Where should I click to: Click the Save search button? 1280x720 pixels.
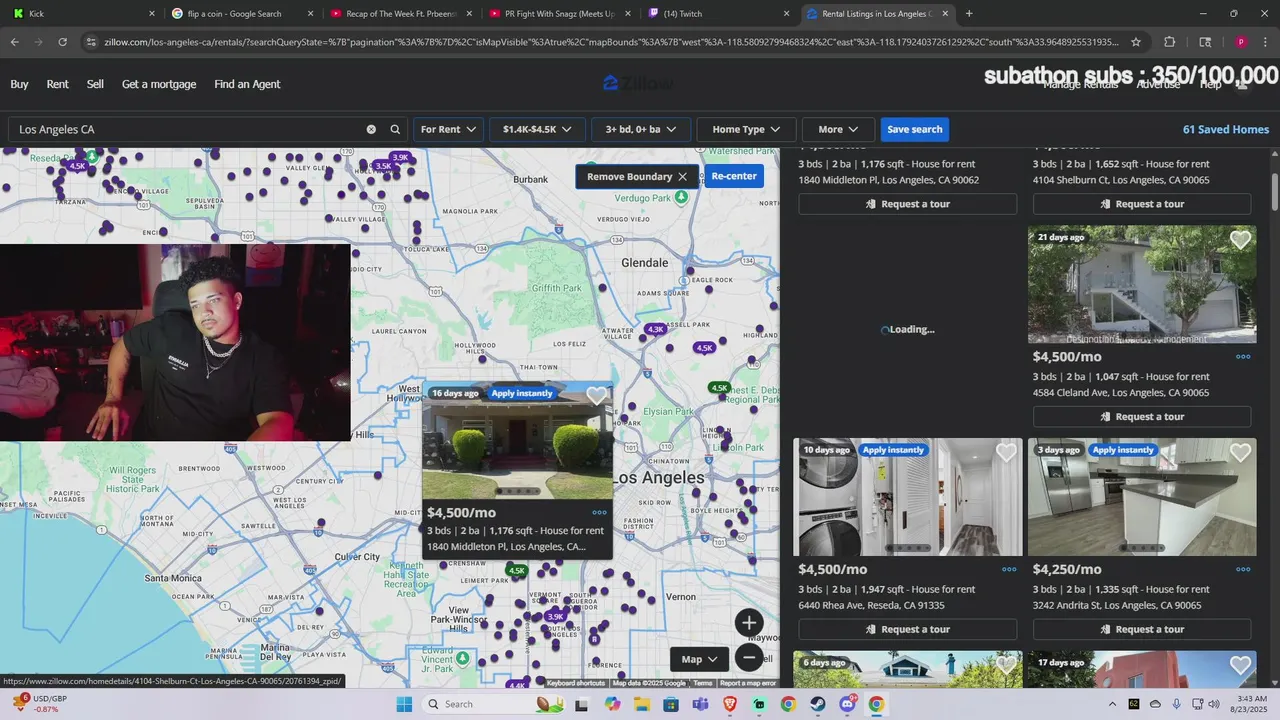point(915,129)
